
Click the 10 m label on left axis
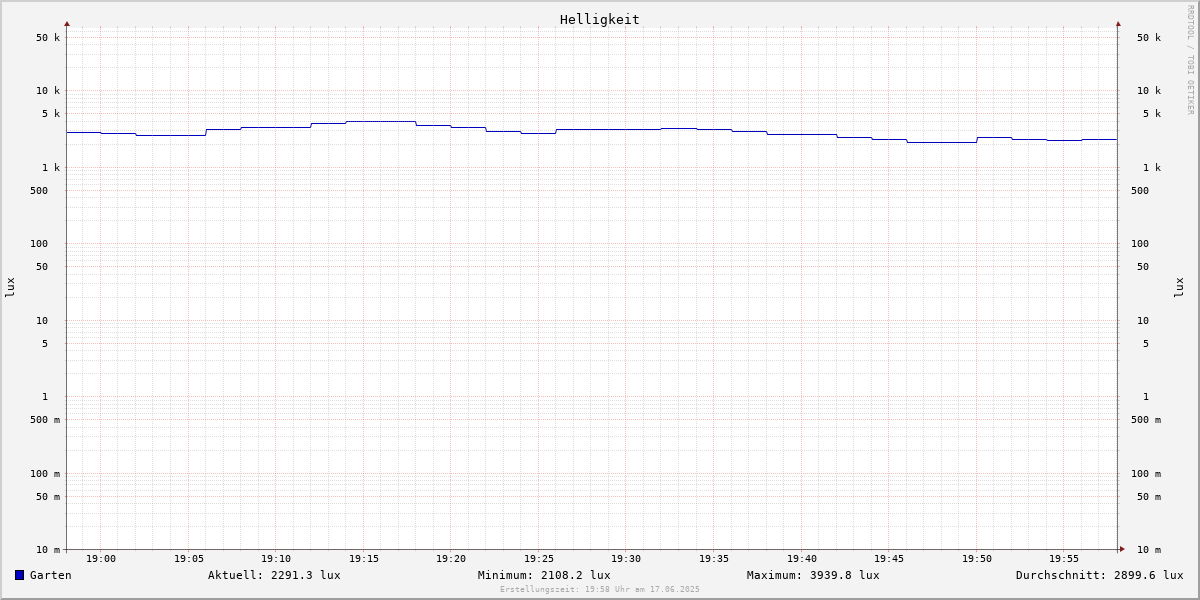(x=48, y=550)
